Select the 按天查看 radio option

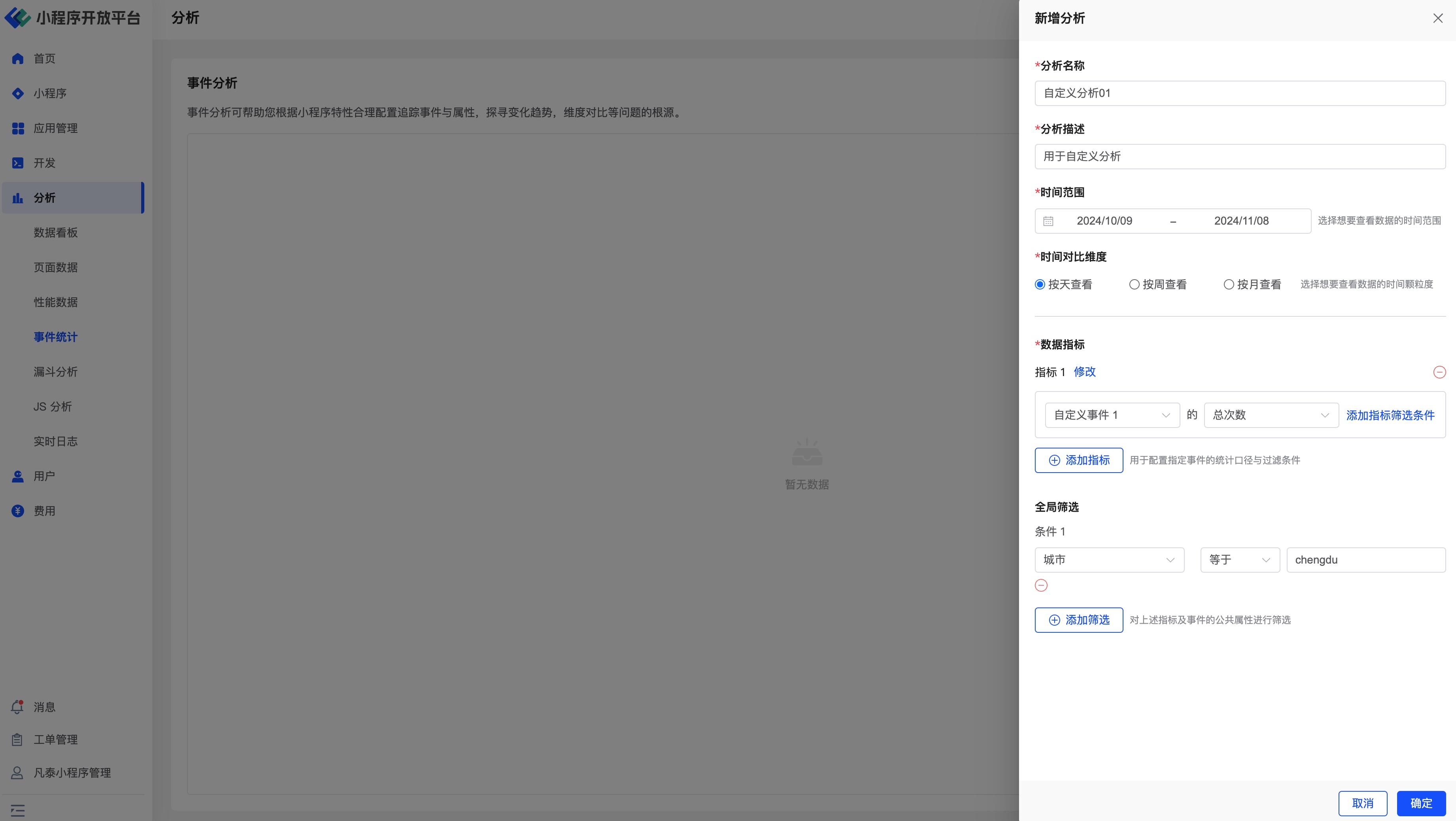coord(1040,284)
